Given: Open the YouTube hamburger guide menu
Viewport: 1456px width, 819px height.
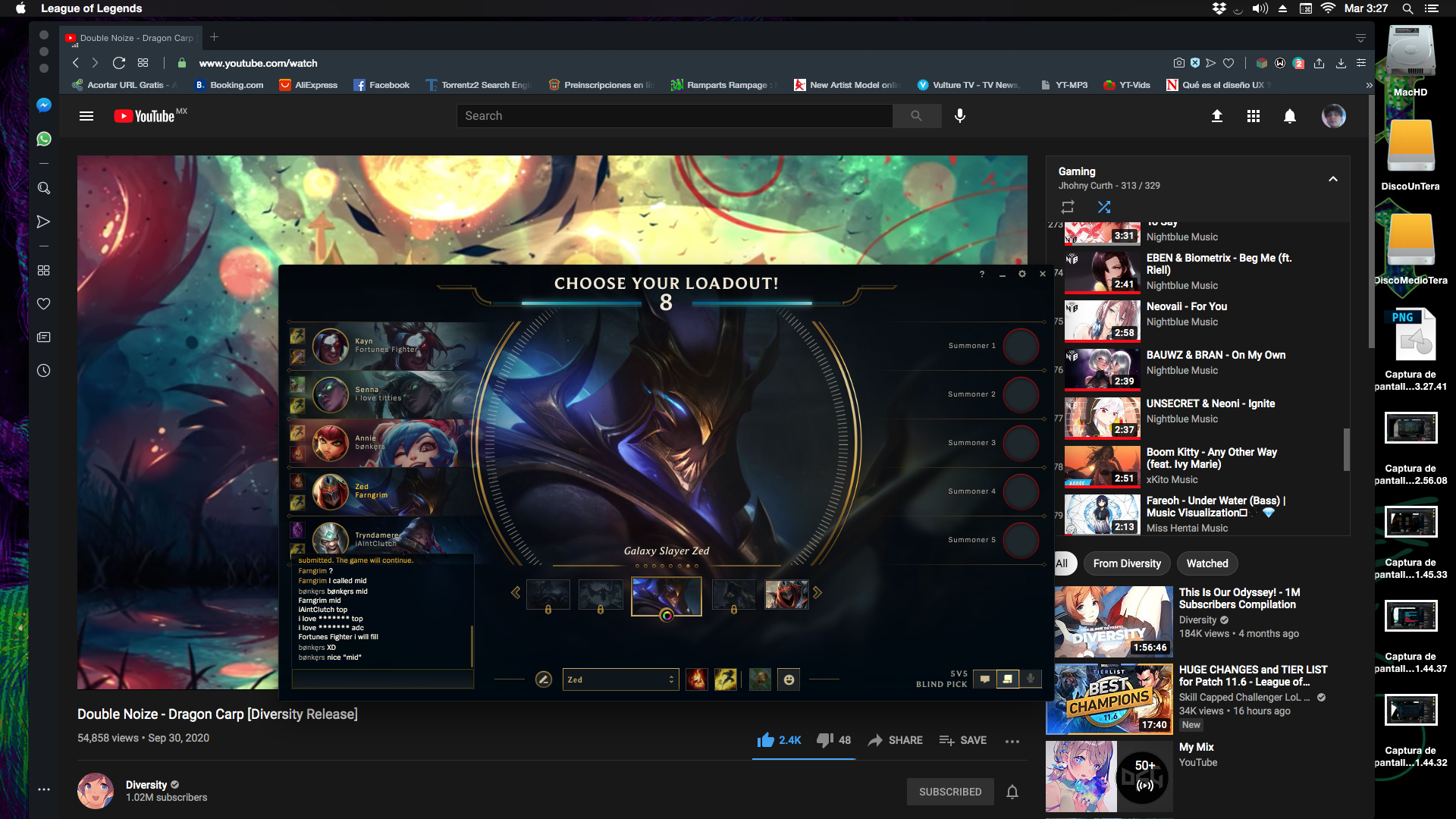Looking at the screenshot, I should 86,116.
